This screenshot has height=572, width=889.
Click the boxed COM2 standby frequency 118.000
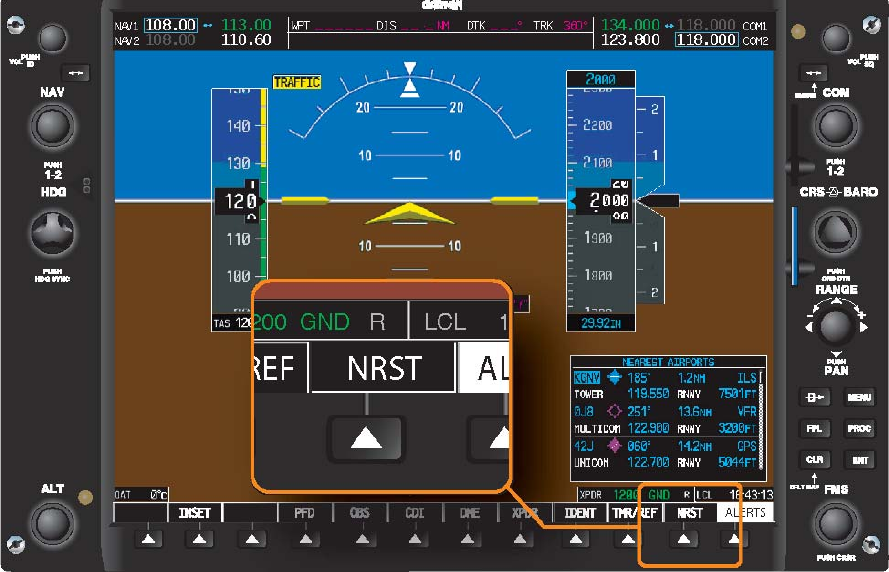pos(706,40)
